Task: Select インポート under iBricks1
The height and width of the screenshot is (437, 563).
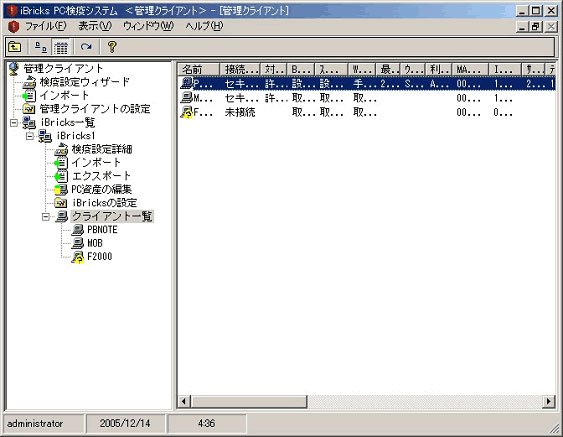Action: coord(96,163)
